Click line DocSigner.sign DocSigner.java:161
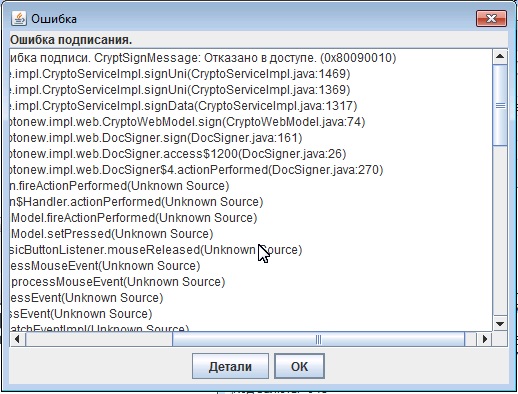This screenshot has width=518, height=394. click(x=156, y=138)
